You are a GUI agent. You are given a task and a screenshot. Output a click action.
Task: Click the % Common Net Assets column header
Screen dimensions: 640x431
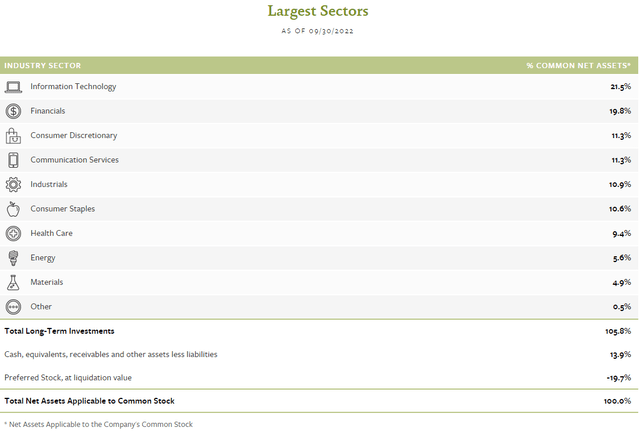pyautogui.click(x=578, y=66)
